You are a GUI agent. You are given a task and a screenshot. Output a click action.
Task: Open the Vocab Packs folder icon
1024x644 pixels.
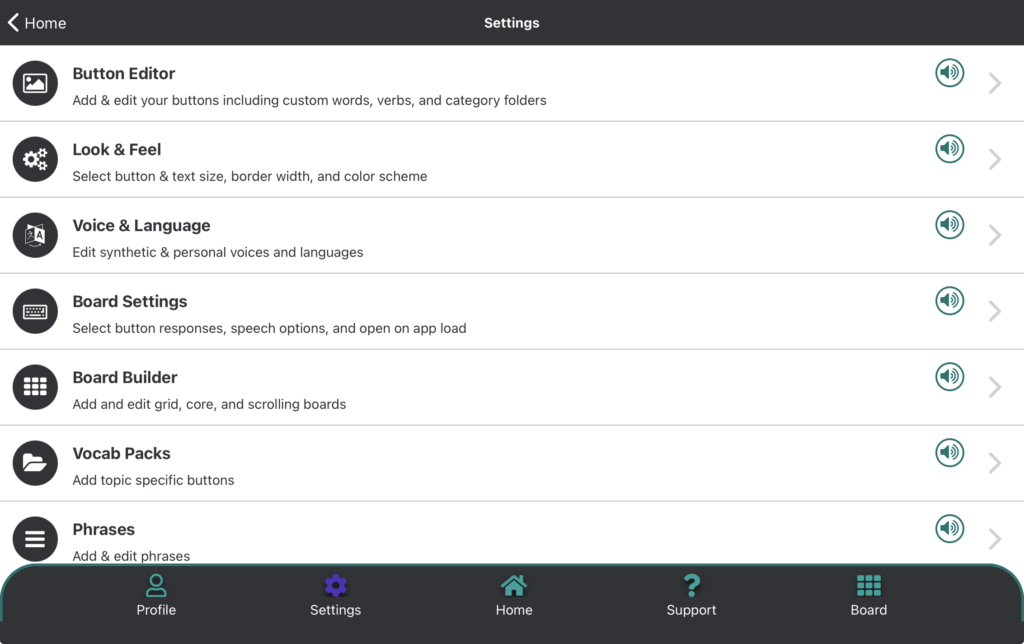click(x=35, y=463)
